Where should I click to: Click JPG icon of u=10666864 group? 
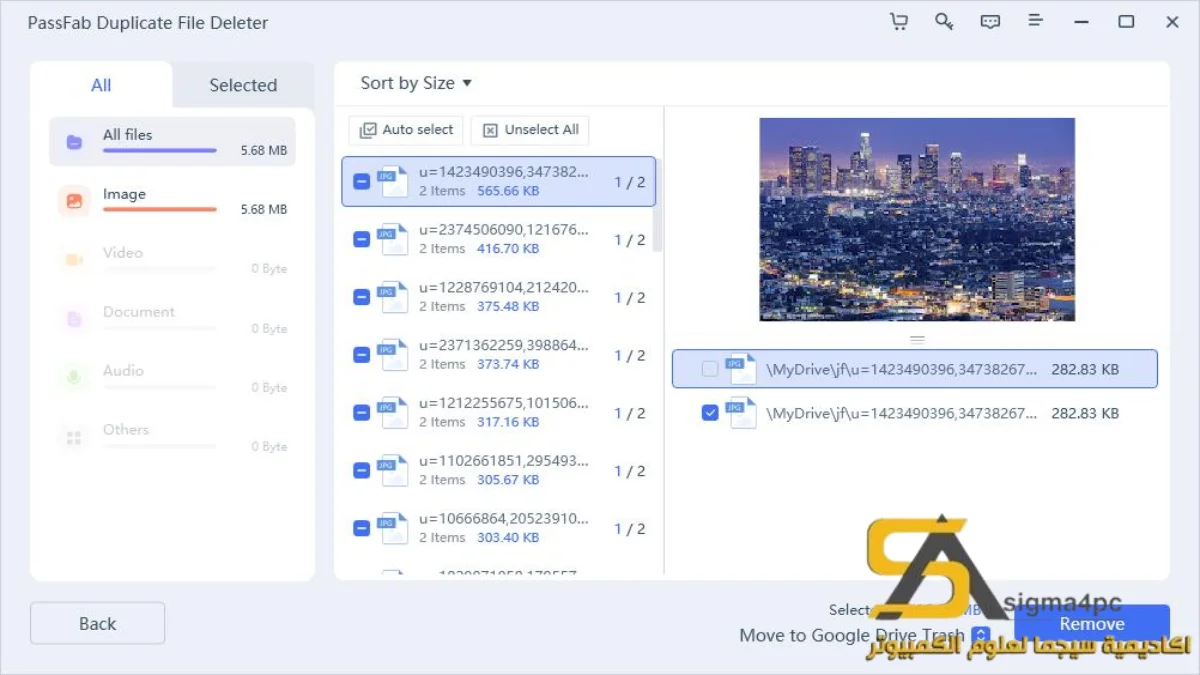tap(393, 529)
